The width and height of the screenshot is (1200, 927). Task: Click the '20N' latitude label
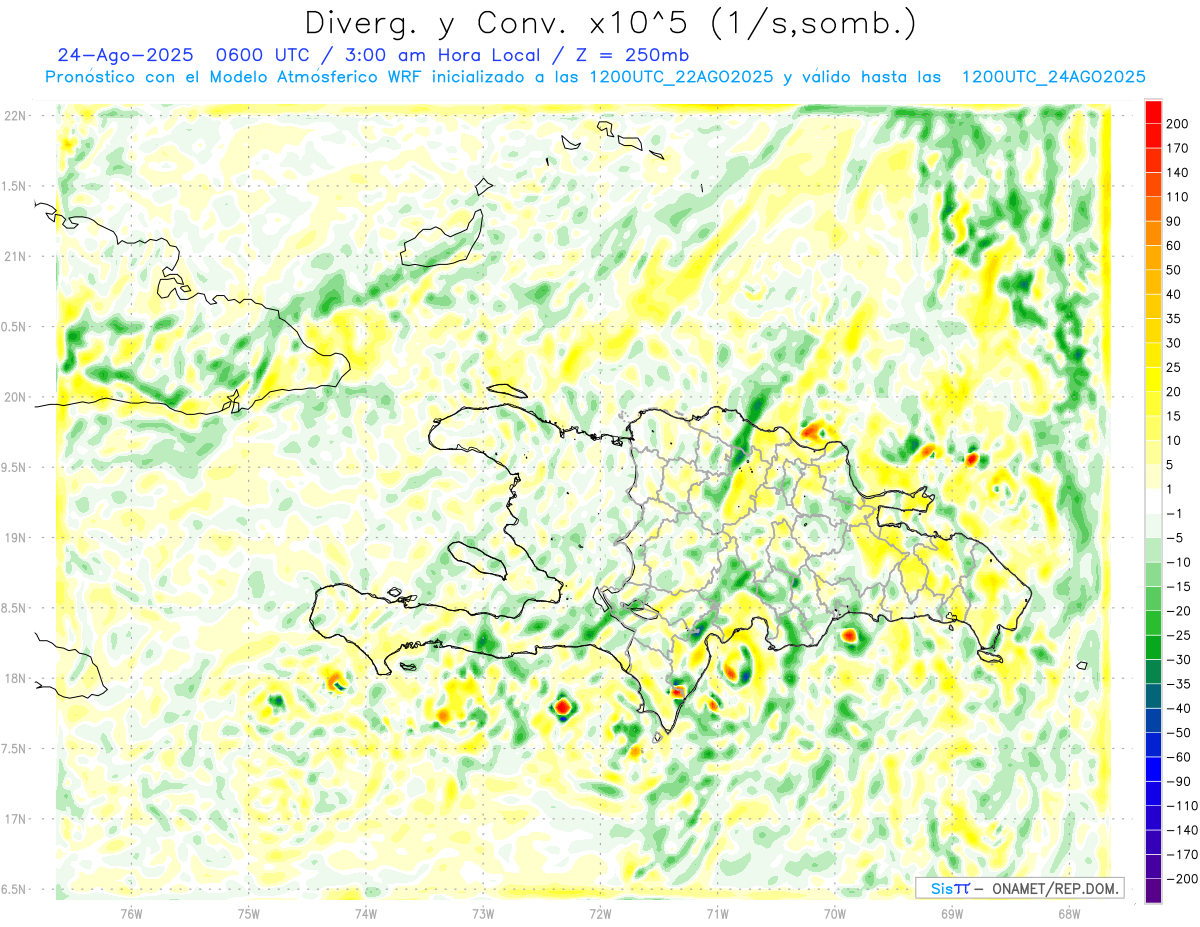(x=16, y=397)
